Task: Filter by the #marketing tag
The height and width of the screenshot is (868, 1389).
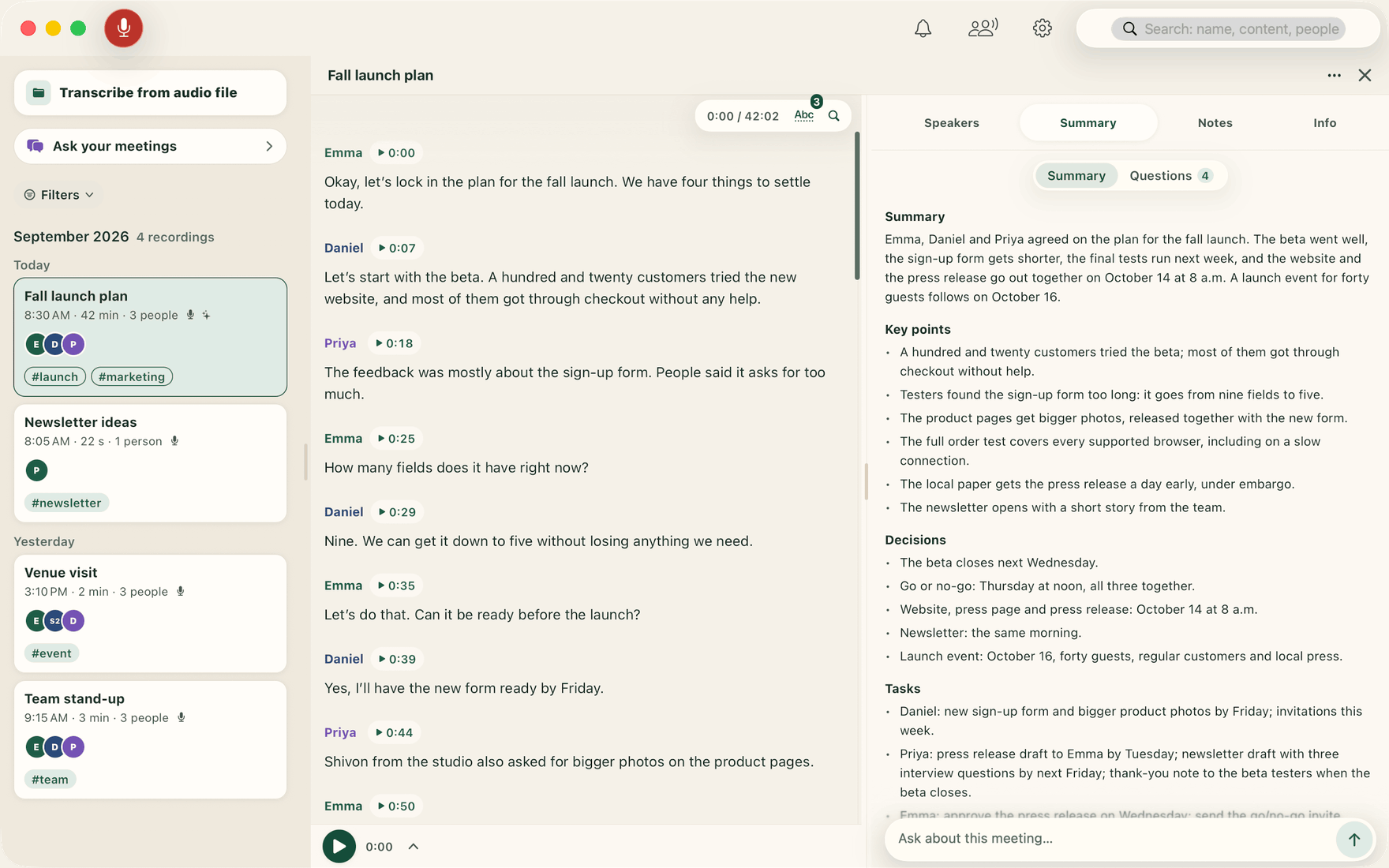Action: (x=132, y=377)
